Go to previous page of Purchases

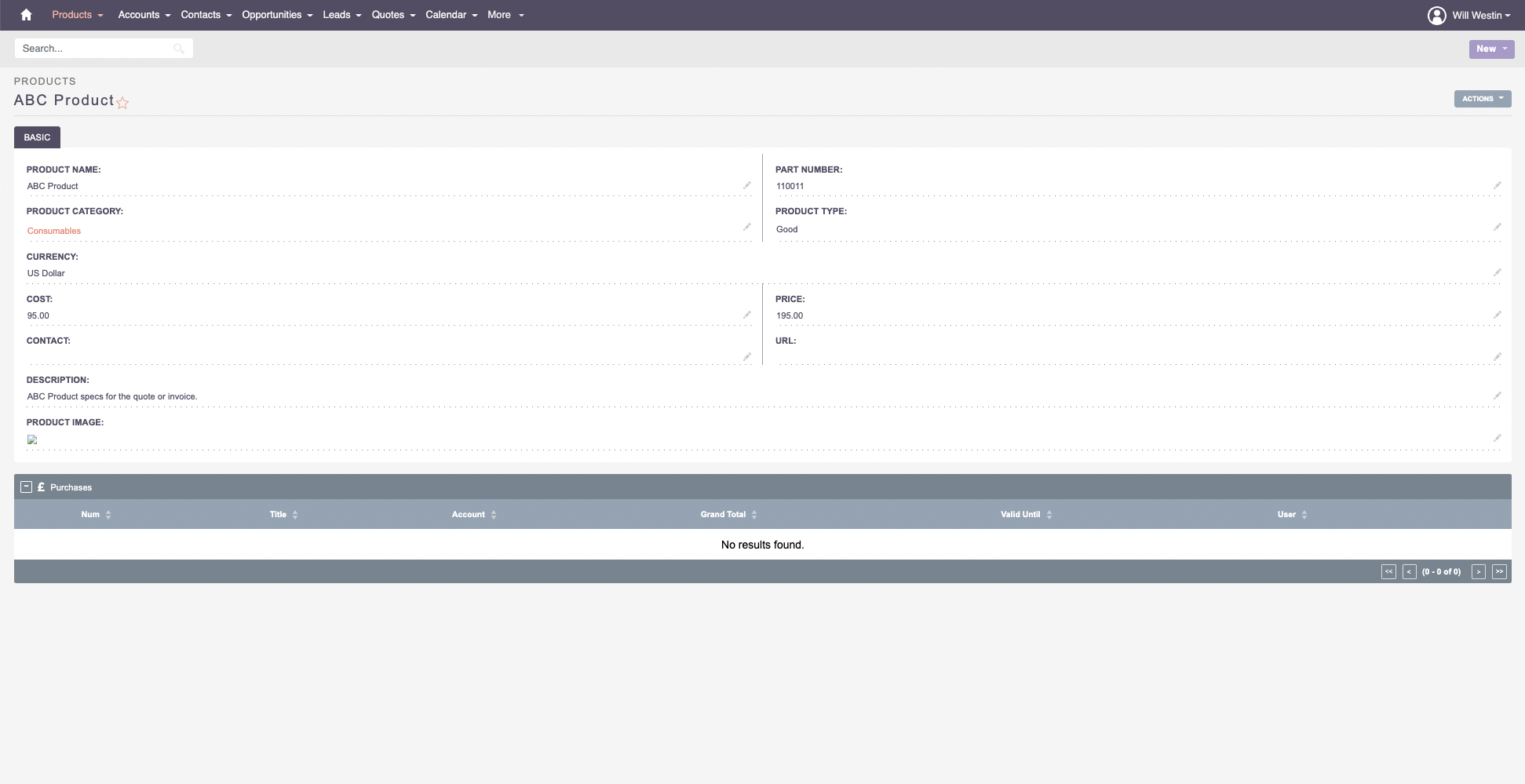[1409, 572]
